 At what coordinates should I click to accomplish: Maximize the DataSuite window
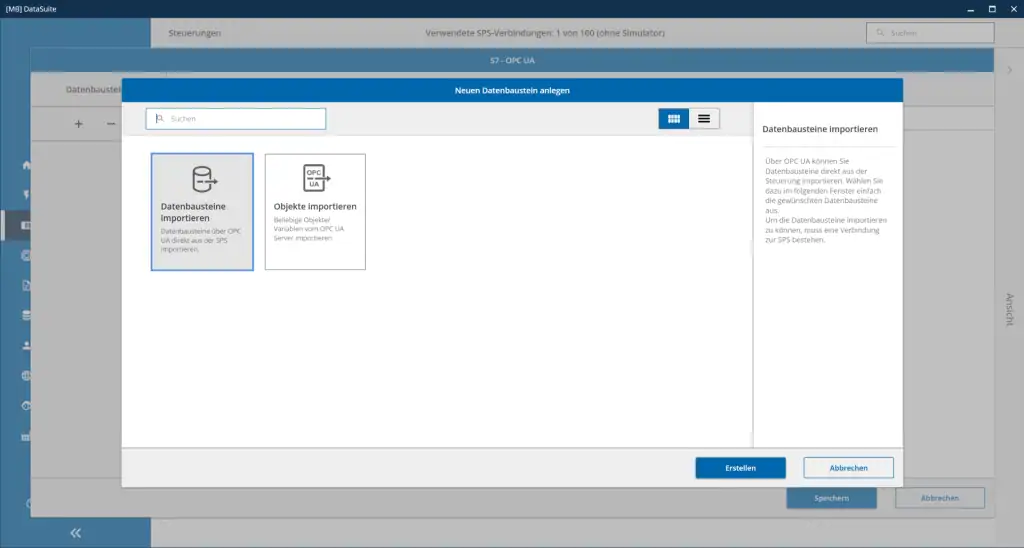pyautogui.click(x=992, y=9)
